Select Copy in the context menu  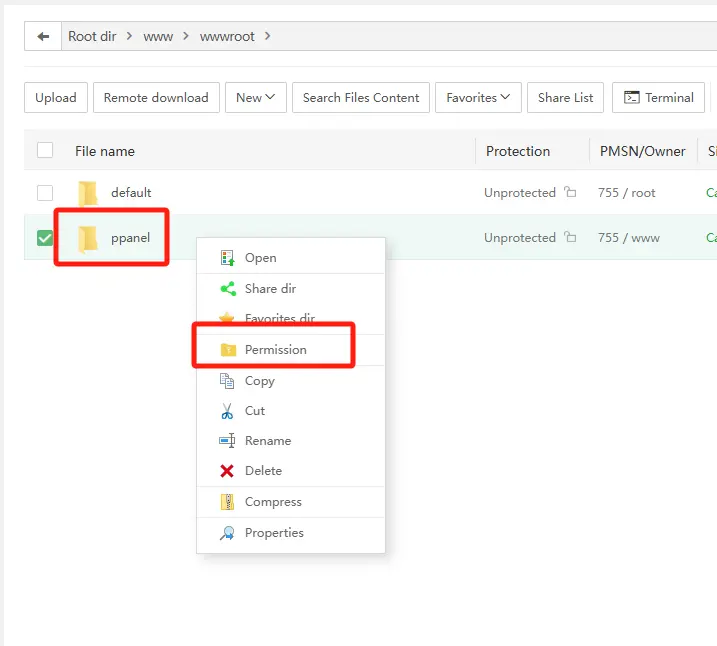click(291, 381)
